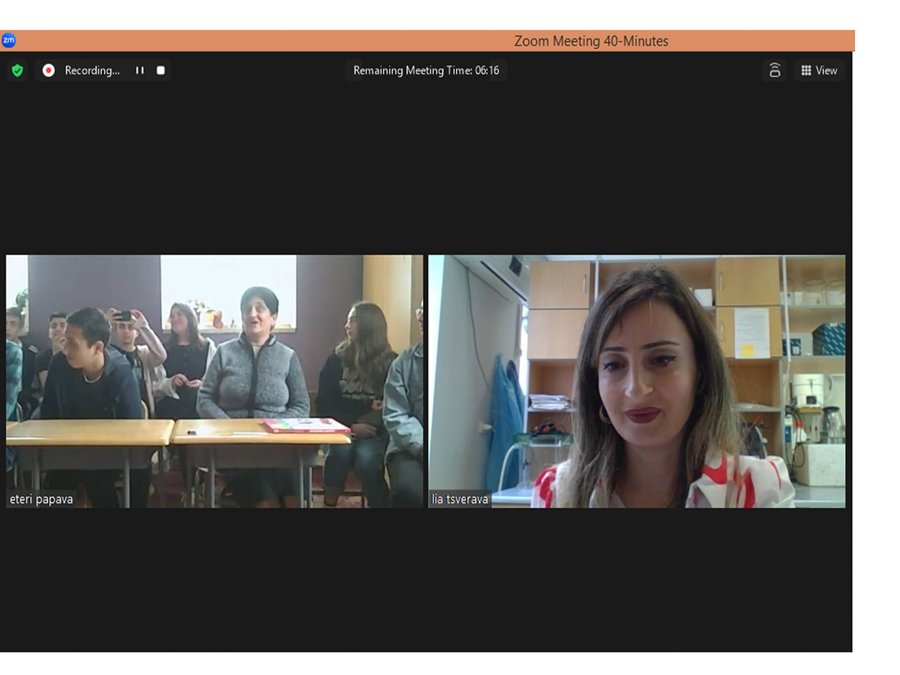Select the eteri papava video tile

tap(214, 380)
